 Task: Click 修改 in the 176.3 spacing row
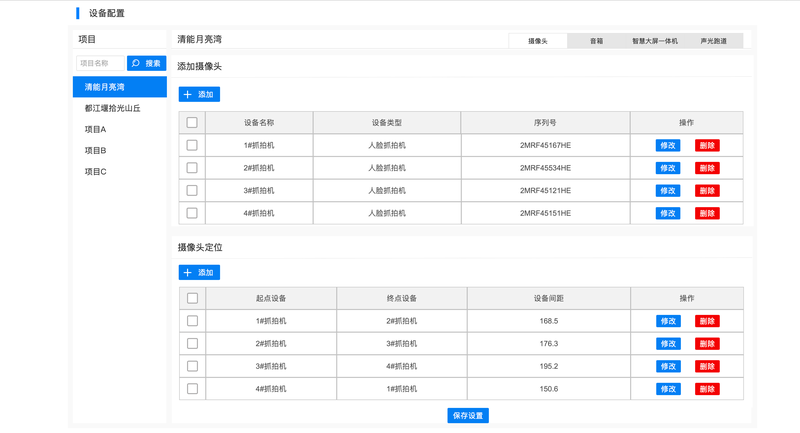[668, 344]
